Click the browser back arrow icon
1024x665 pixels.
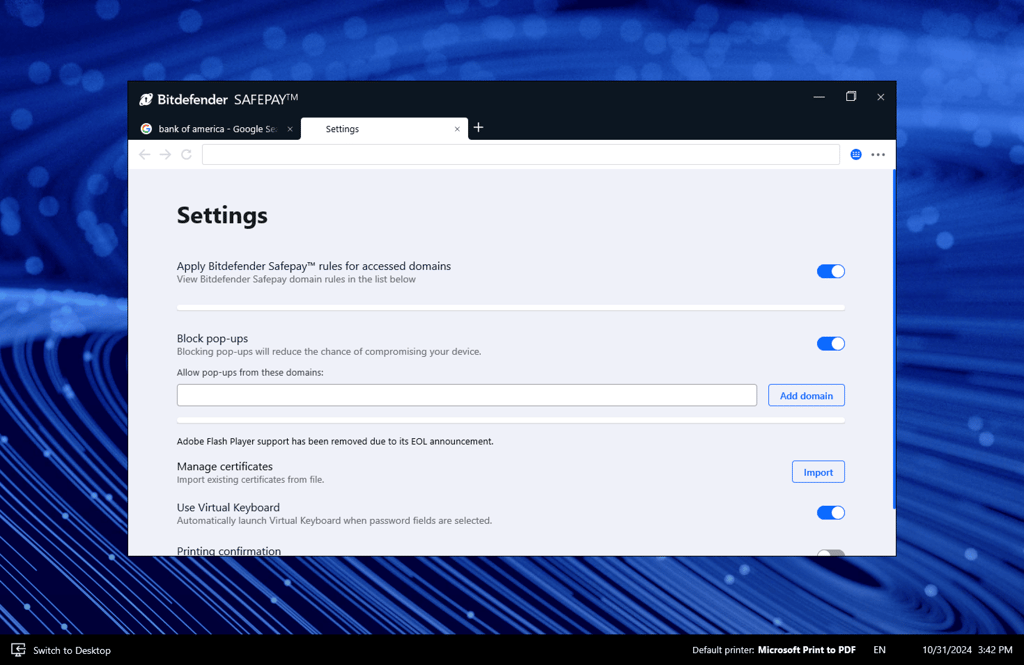click(144, 154)
